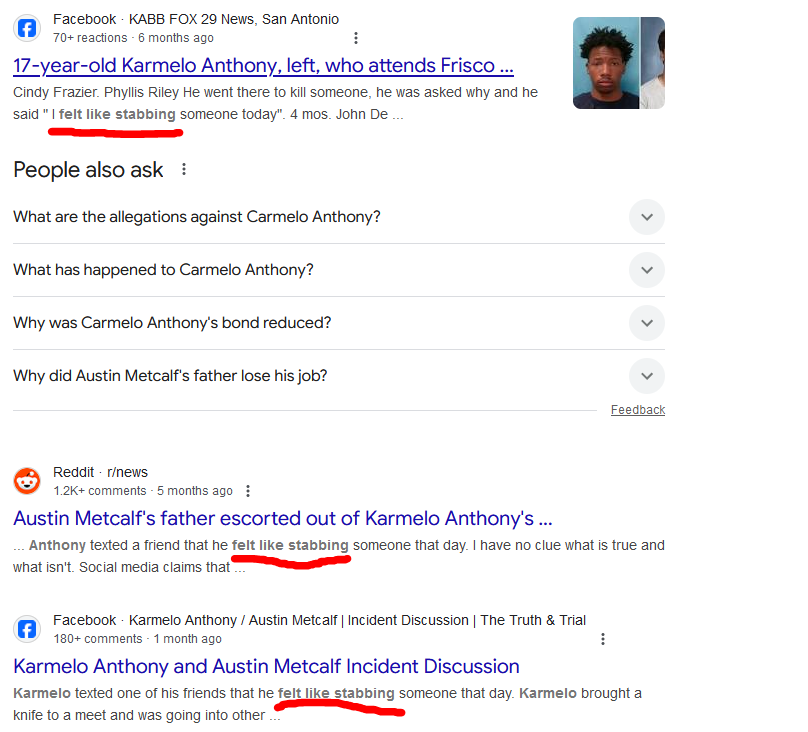The image size is (808, 732).
Task: Expand 'Why did Austin Metcalf's father lose his job?'
Action: pos(339,376)
